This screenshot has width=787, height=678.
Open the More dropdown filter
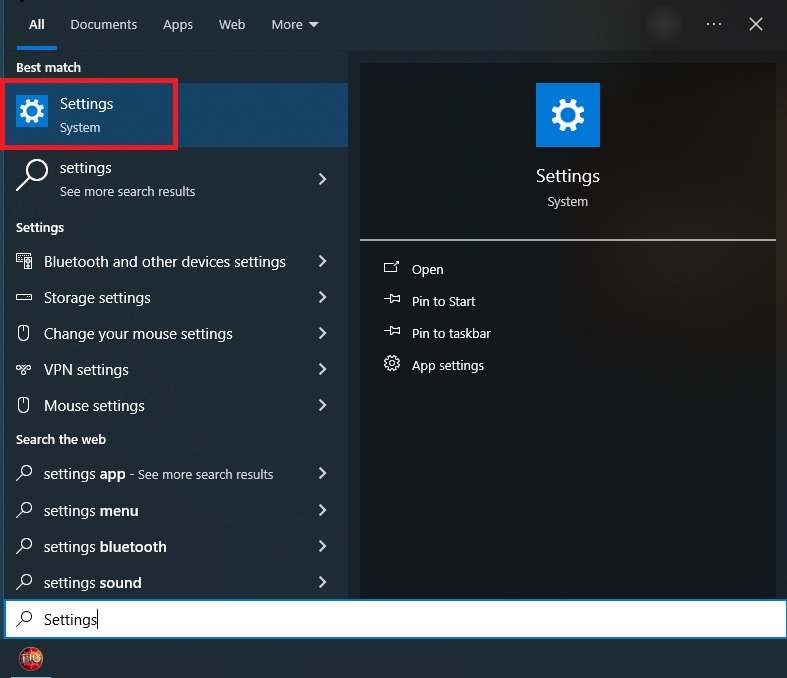click(x=295, y=24)
